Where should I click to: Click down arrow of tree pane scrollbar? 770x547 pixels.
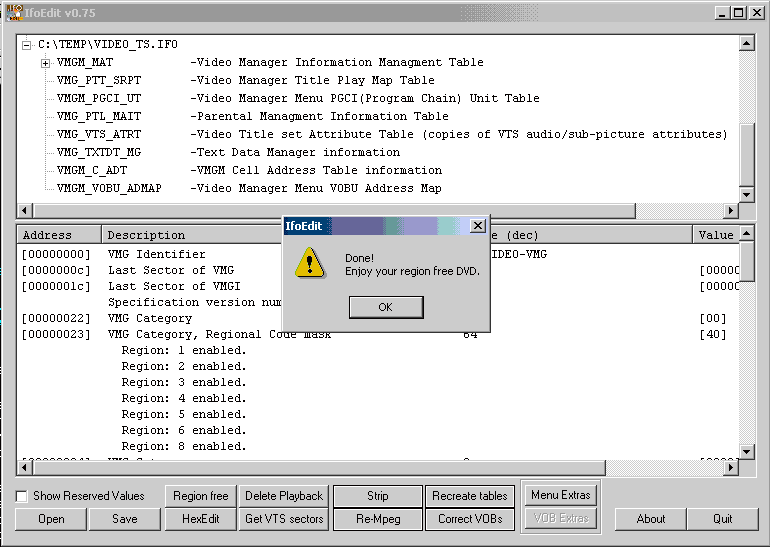pos(746,194)
